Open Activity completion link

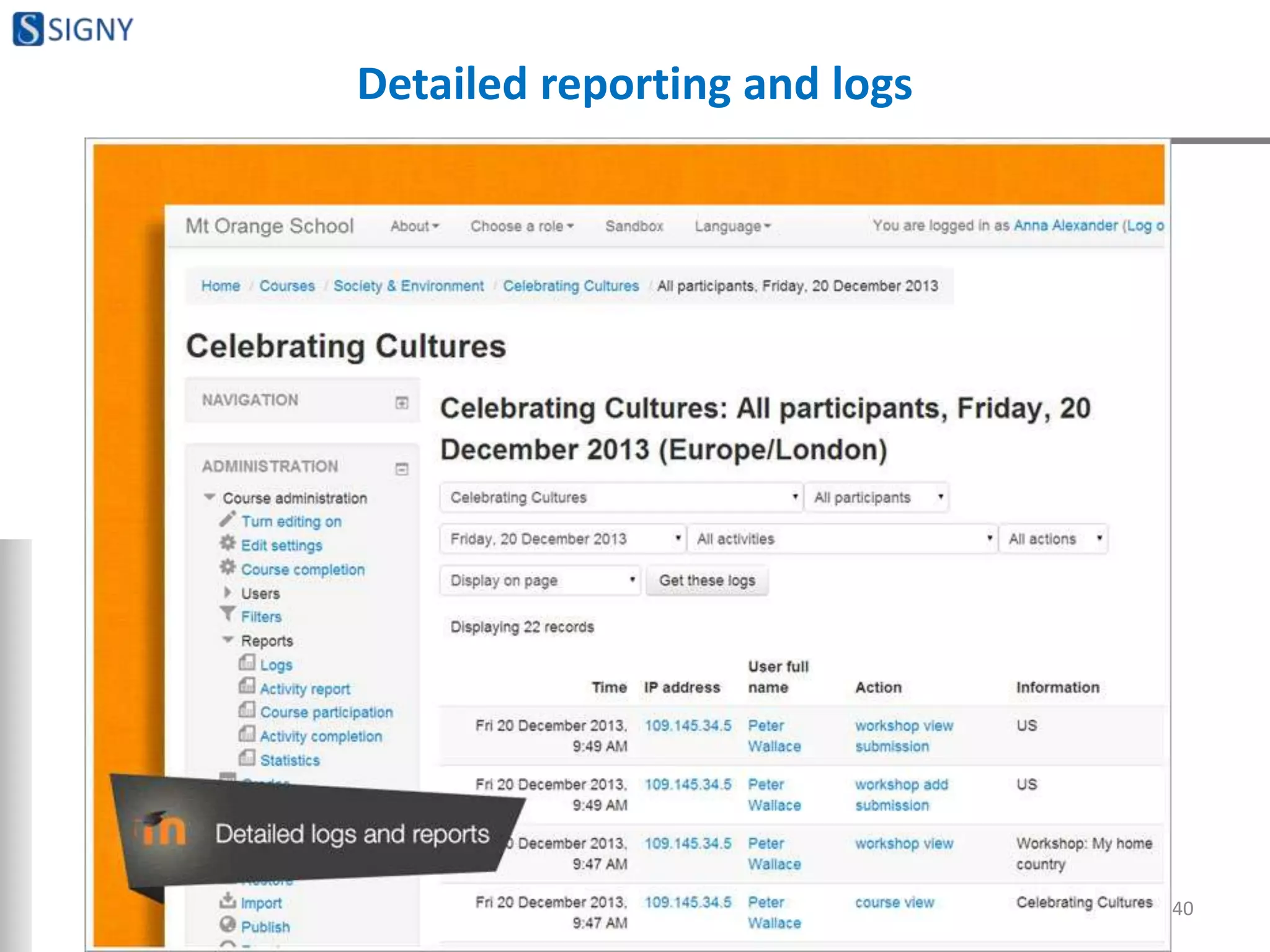(x=321, y=736)
